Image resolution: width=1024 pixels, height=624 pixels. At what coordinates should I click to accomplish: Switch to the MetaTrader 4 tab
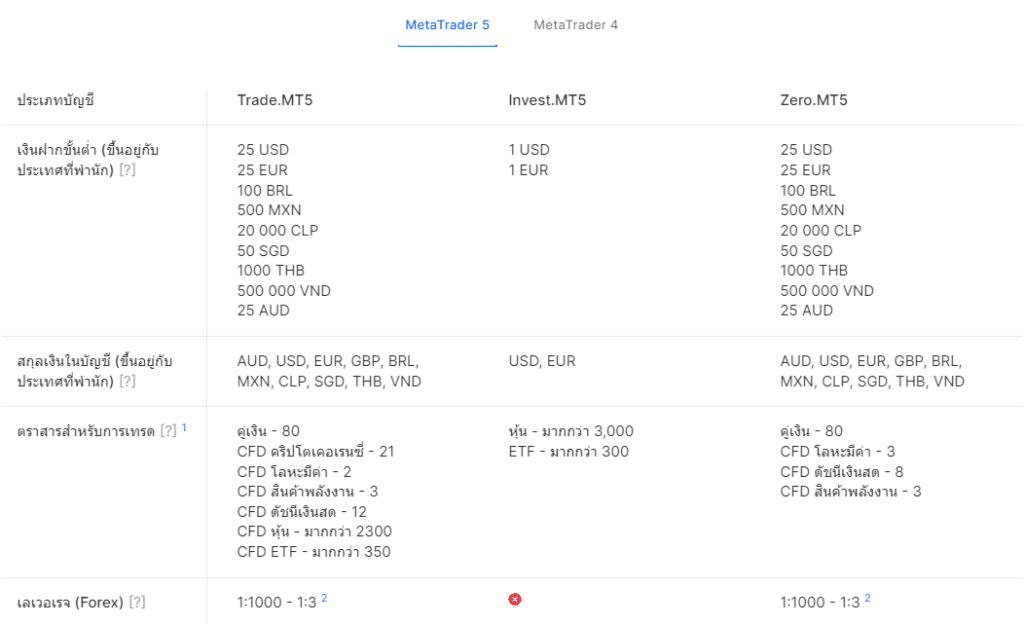click(575, 25)
